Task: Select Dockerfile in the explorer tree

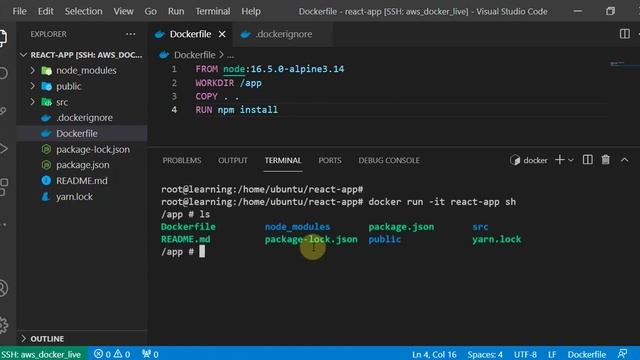Action: tap(82, 133)
